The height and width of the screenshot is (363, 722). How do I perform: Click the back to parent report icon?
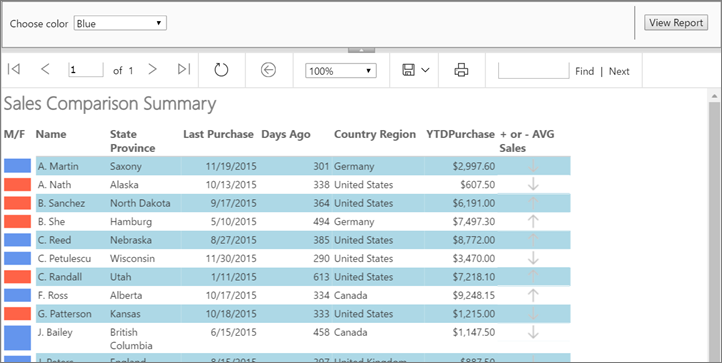268,70
